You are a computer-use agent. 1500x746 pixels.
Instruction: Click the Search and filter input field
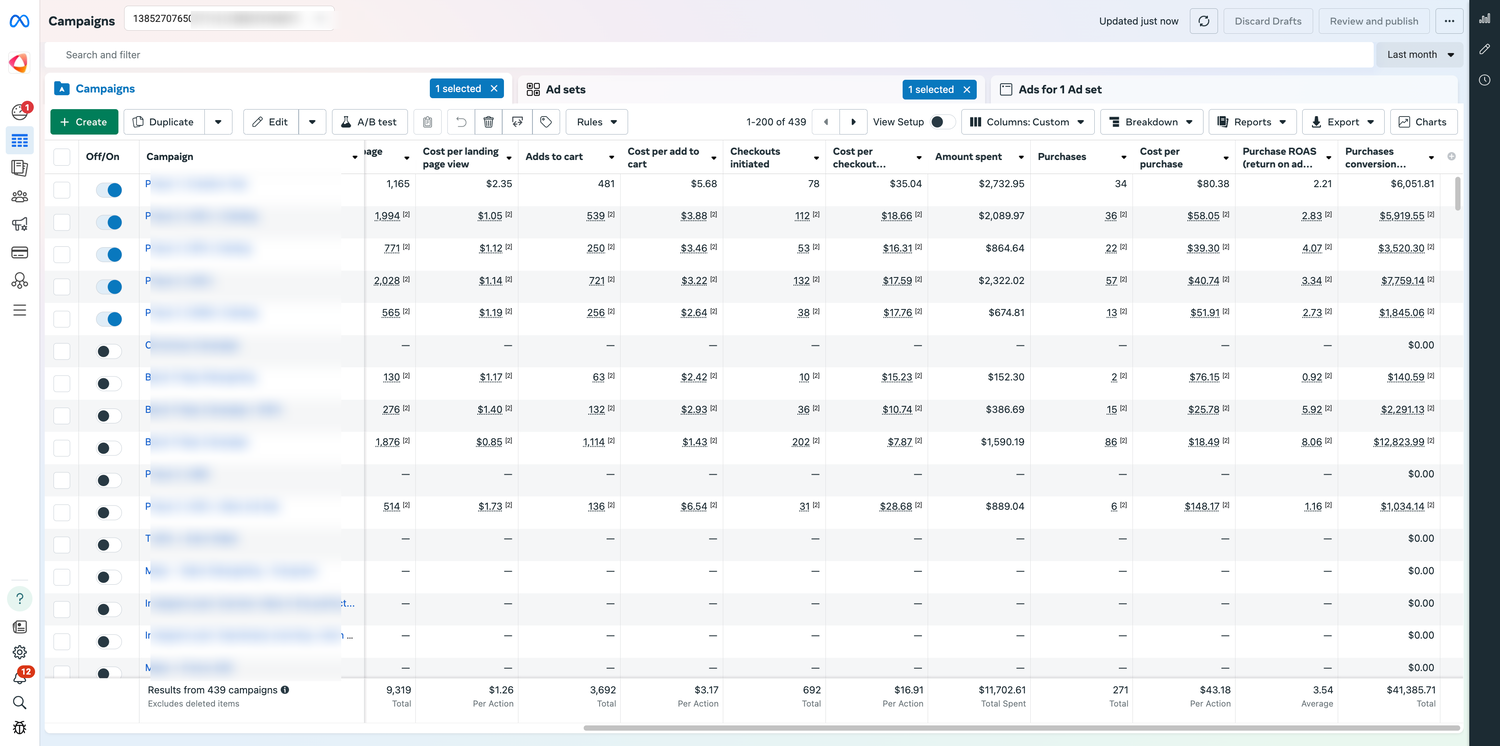pos(710,55)
